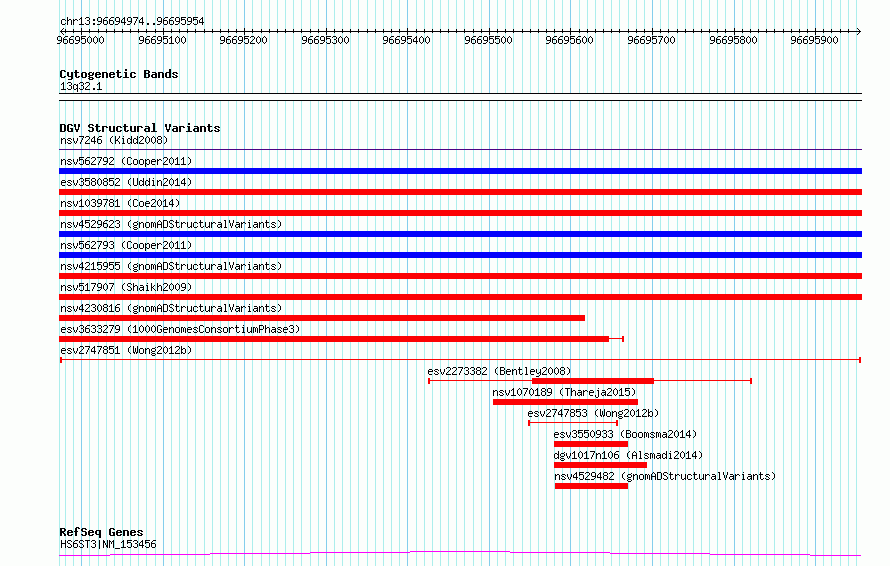This screenshot has width=890, height=566.
Task: Open nsv4529623 (gnomADStructuralVariants) label
Action: (x=171, y=224)
